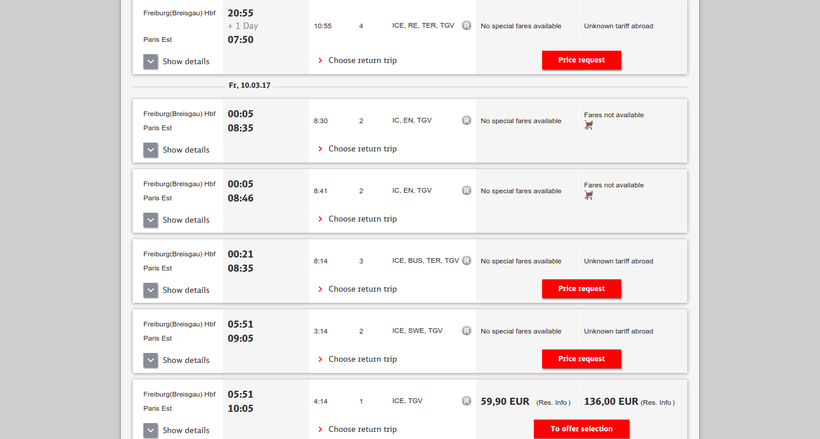The height and width of the screenshot is (439, 820).
Task: Click the crossed-out cart icon for the 8:30 trip
Action: [589, 125]
